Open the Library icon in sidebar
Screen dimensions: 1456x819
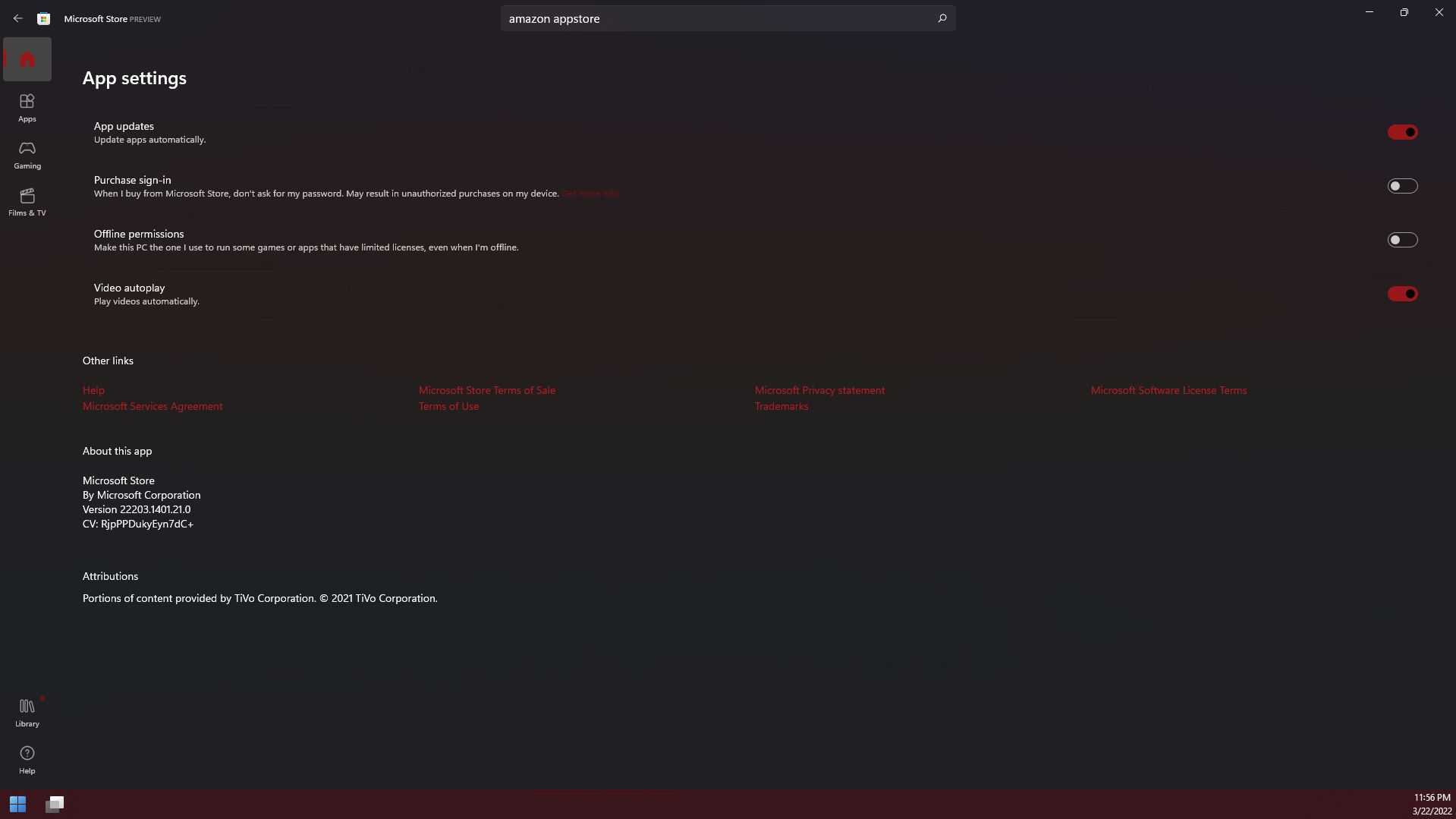tap(27, 713)
